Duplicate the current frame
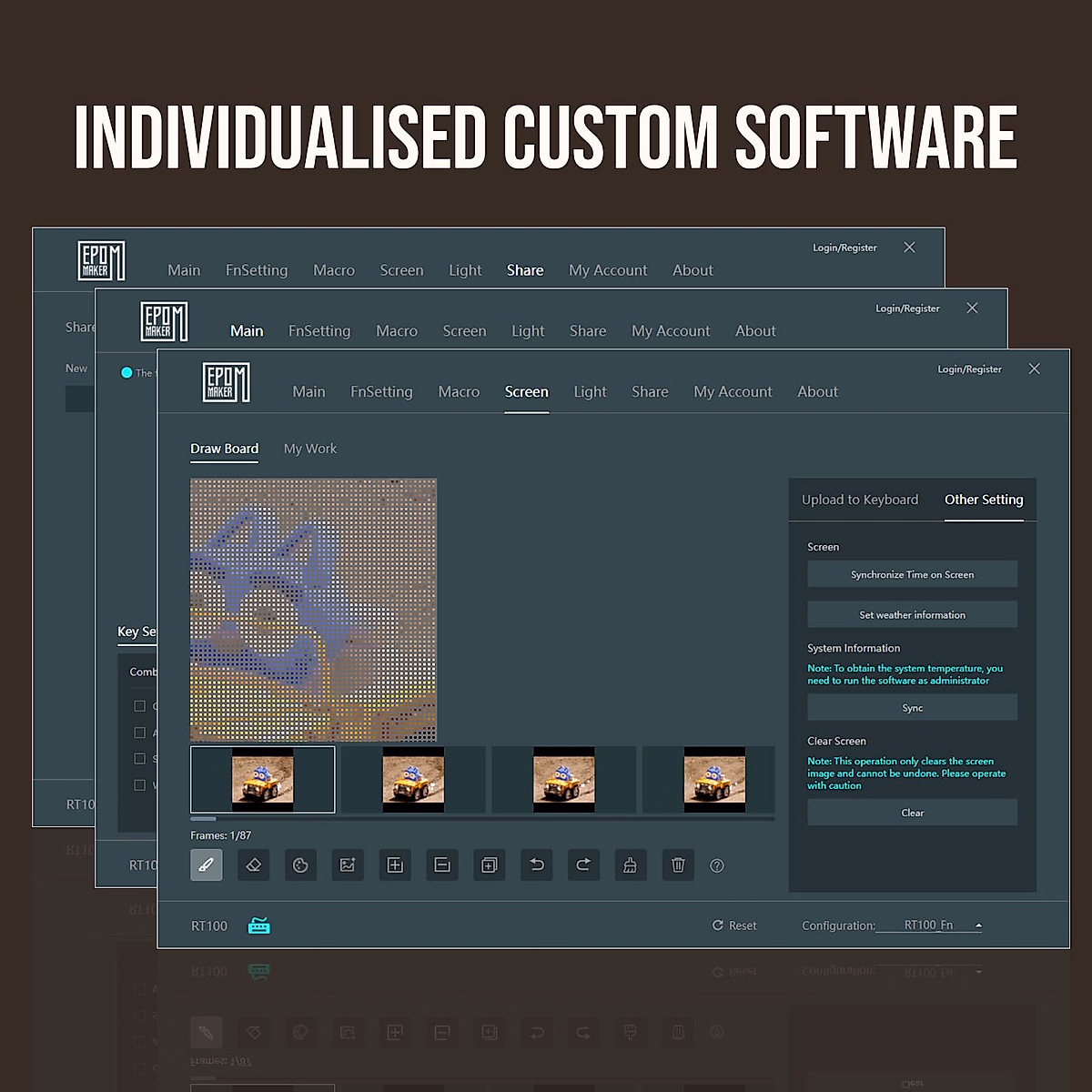Image resolution: width=1092 pixels, height=1092 pixels. pos(490,864)
